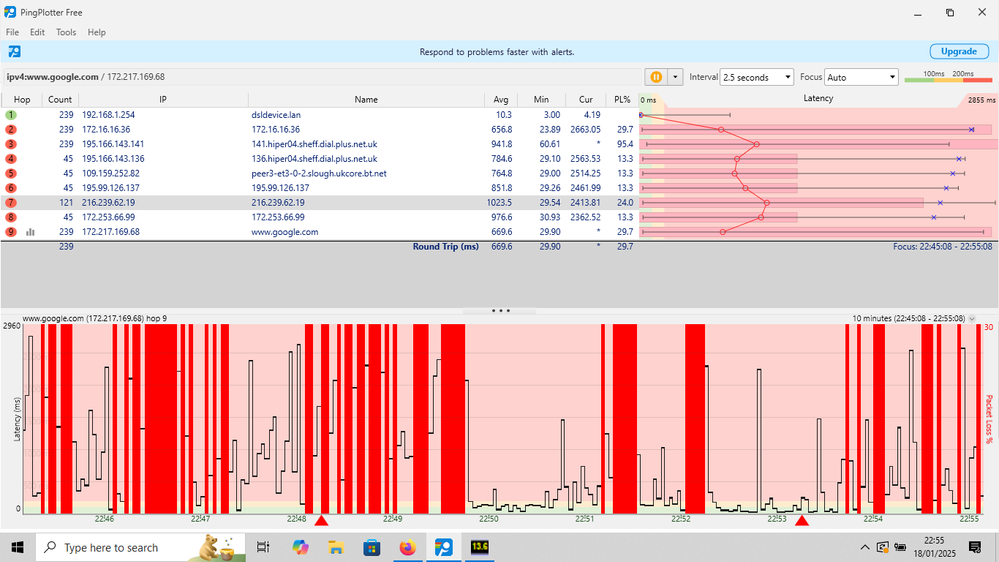The width and height of the screenshot is (999, 562).
Task: Click the Upgrade button
Action: 958,52
